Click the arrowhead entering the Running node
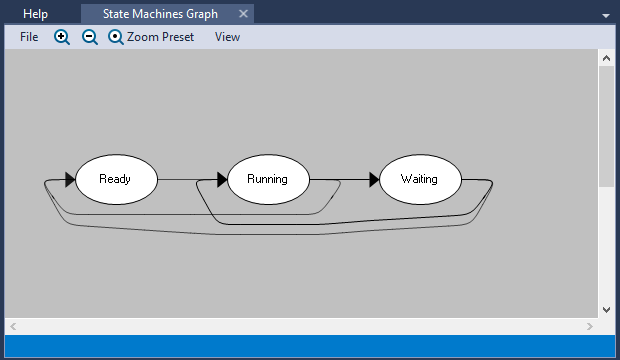 (x=222, y=180)
